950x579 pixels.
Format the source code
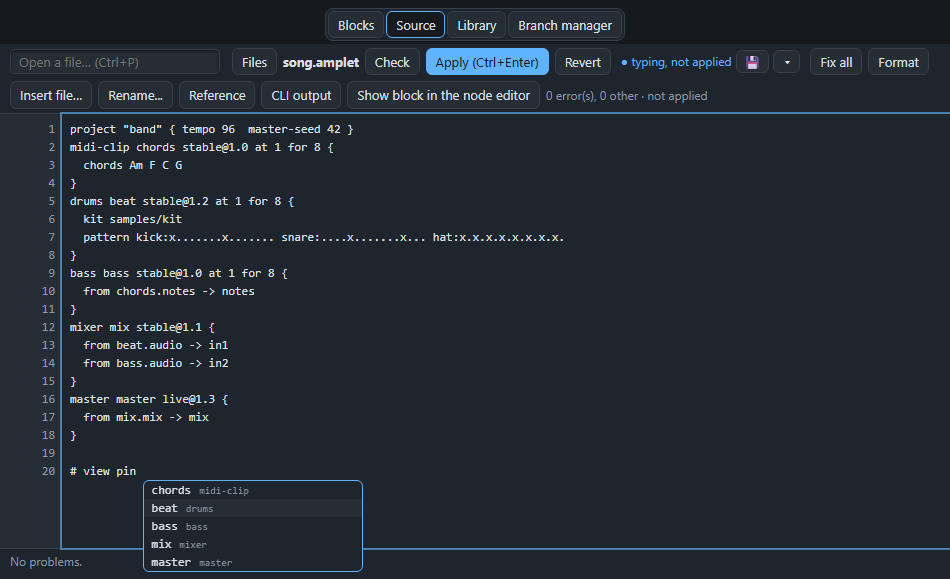(x=899, y=62)
